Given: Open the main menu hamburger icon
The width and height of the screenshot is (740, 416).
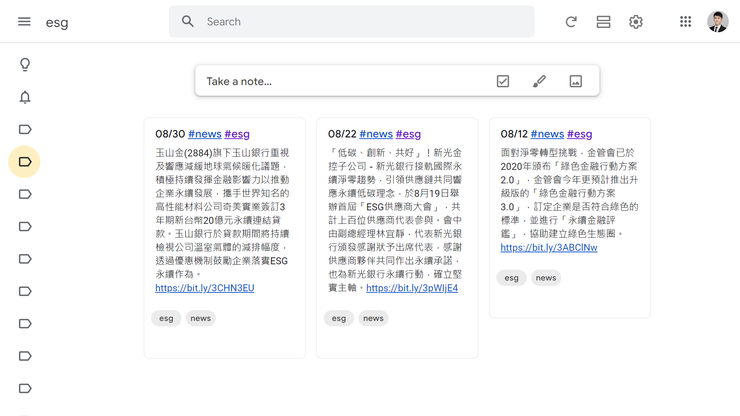Looking at the screenshot, I should click(24, 22).
